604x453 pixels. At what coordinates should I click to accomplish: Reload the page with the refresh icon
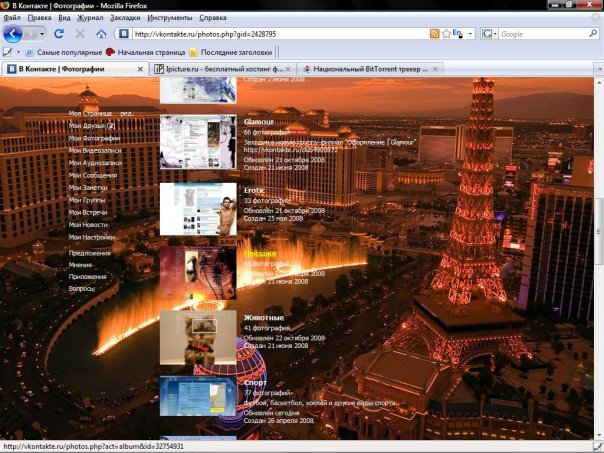59,34
